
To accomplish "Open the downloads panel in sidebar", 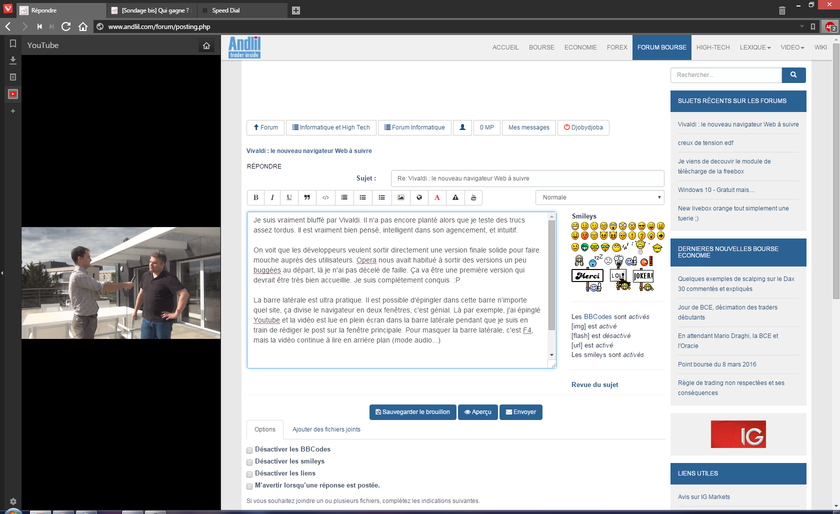I will [x=12, y=61].
